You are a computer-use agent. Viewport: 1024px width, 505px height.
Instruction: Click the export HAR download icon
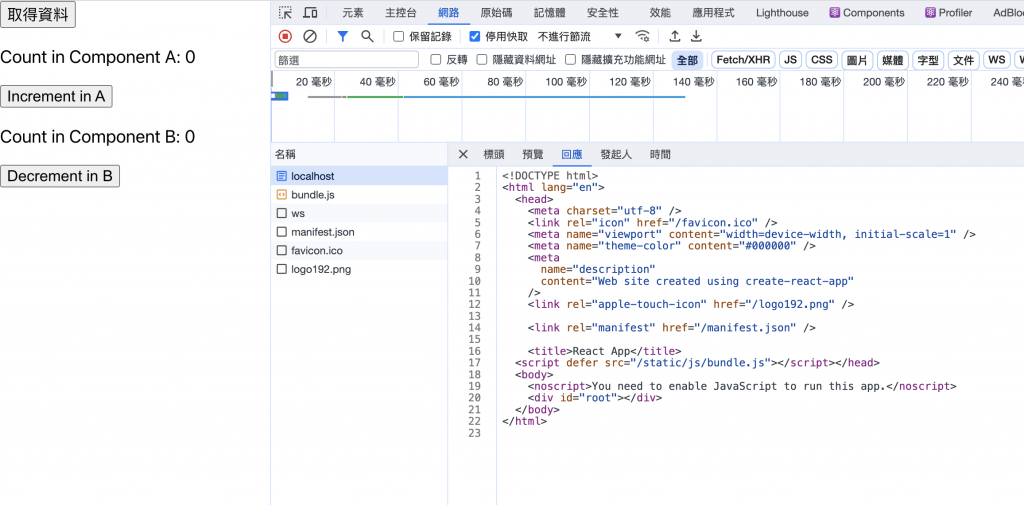(697, 37)
